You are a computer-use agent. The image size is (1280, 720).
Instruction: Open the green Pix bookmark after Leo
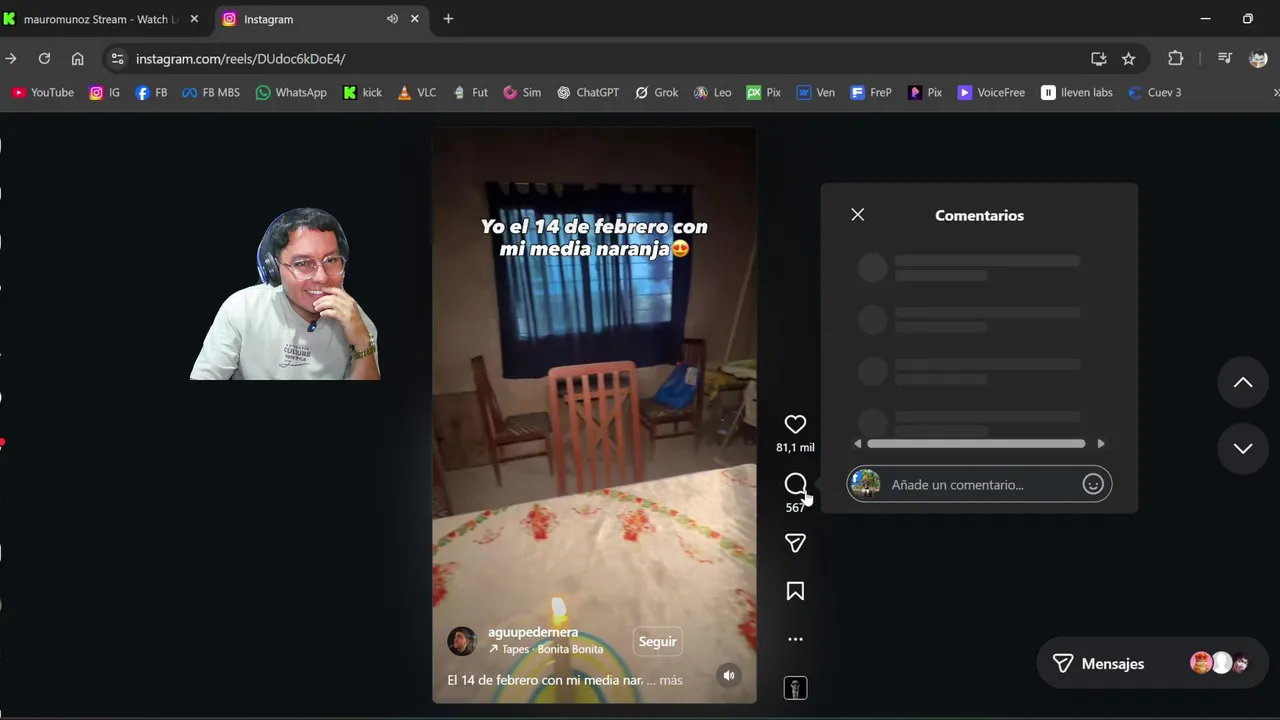pyautogui.click(x=764, y=92)
